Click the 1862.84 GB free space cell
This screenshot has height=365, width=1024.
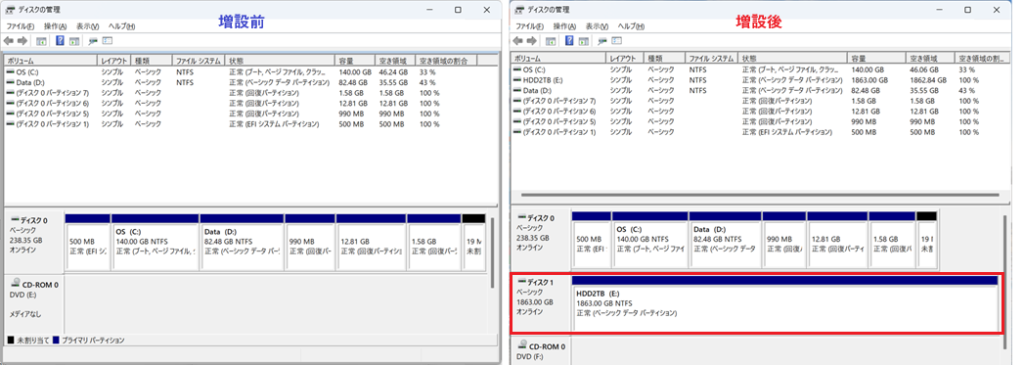pyautogui.click(x=927, y=80)
